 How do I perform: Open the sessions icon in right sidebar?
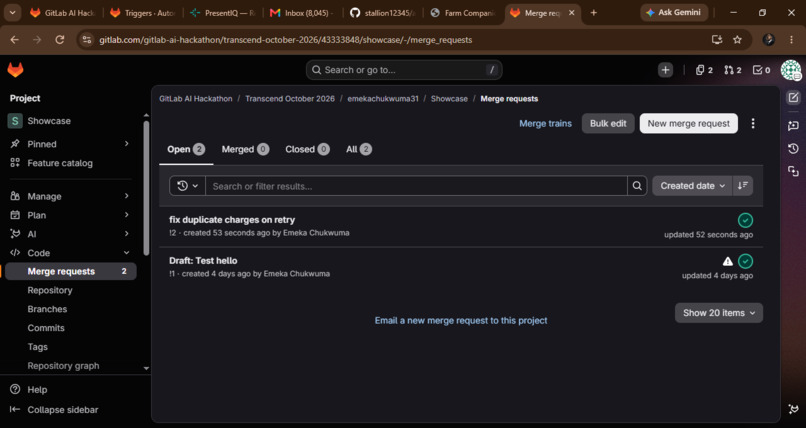coord(793,172)
